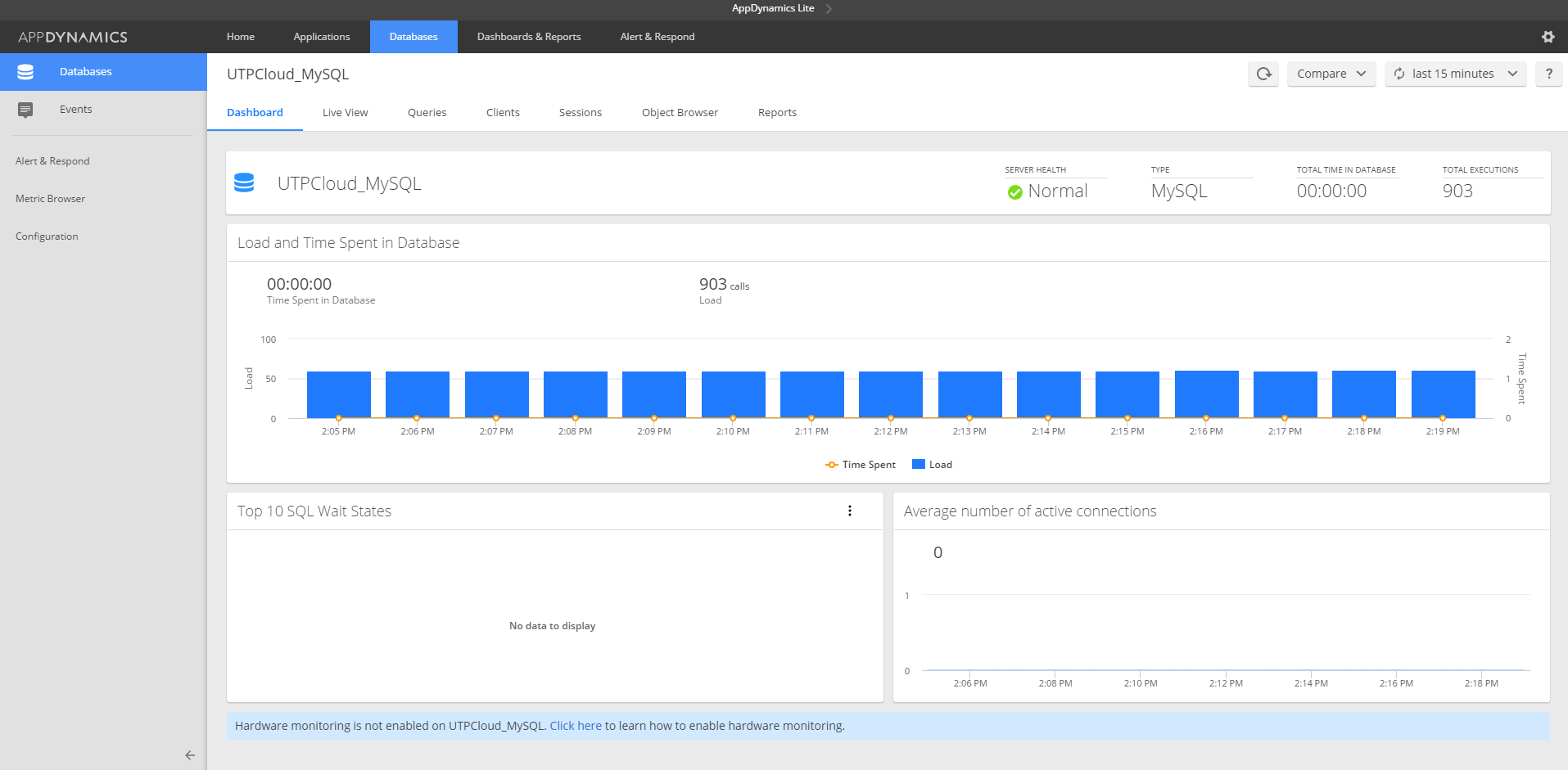
Task: Click the Databases sidebar icon
Action: (25, 72)
